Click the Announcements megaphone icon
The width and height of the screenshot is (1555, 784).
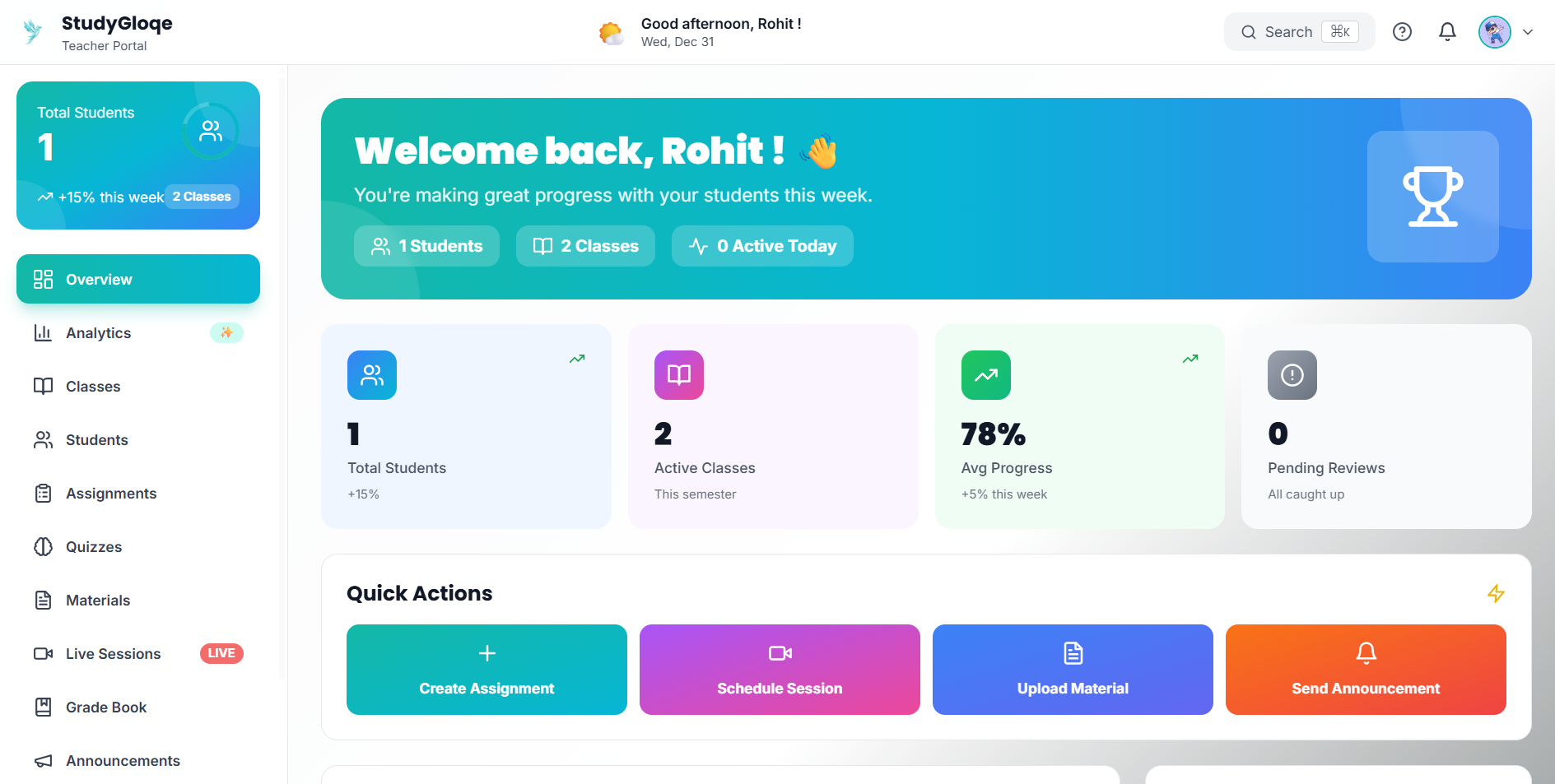click(43, 760)
